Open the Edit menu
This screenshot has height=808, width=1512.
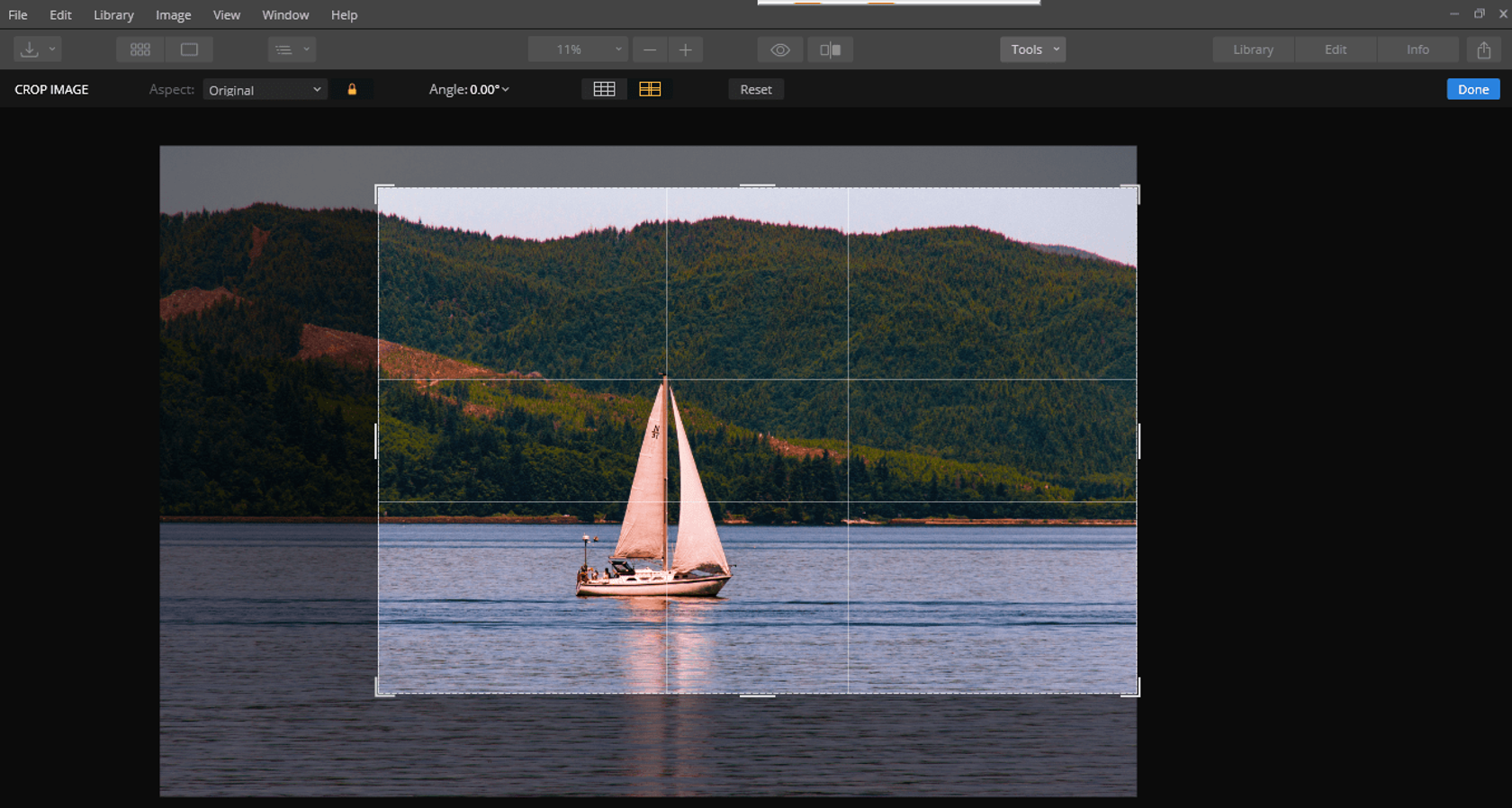click(60, 14)
